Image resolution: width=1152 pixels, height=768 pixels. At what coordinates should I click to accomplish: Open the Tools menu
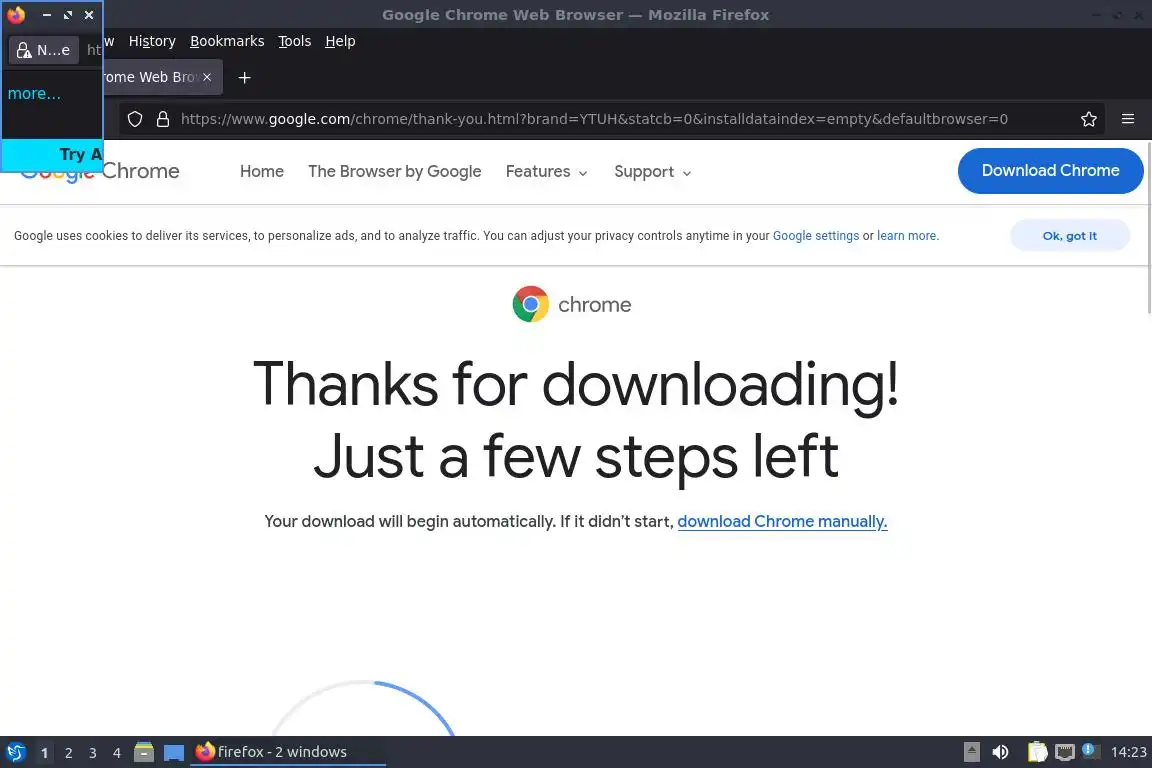(295, 41)
